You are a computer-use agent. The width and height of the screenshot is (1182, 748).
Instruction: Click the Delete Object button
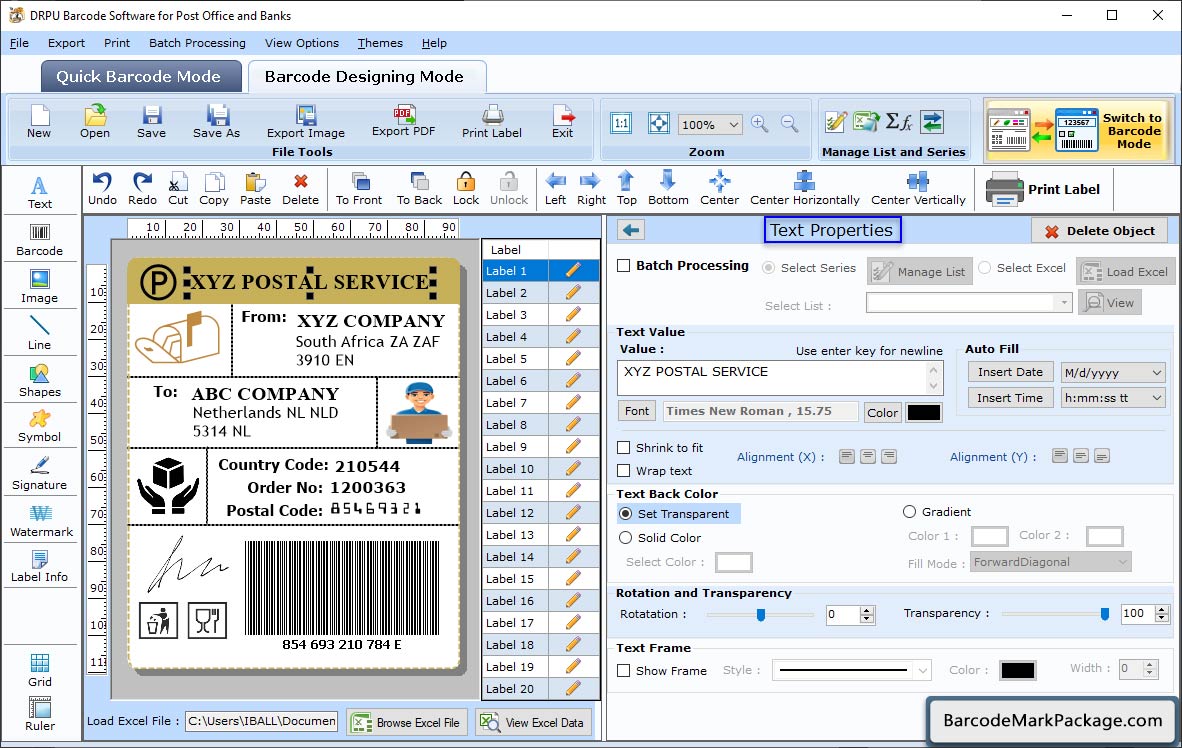pyautogui.click(x=1099, y=231)
